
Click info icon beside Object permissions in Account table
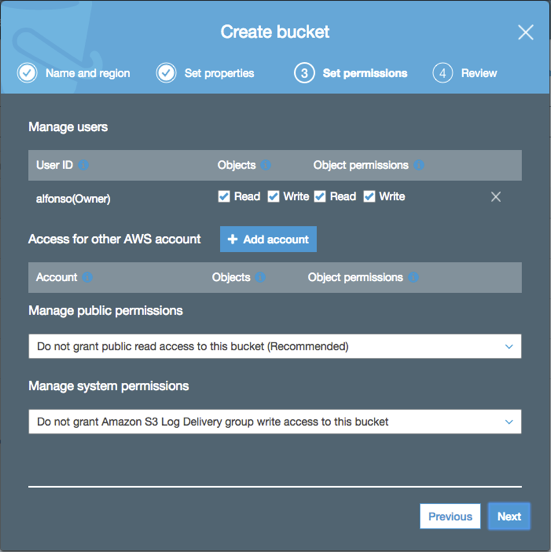[413, 277]
